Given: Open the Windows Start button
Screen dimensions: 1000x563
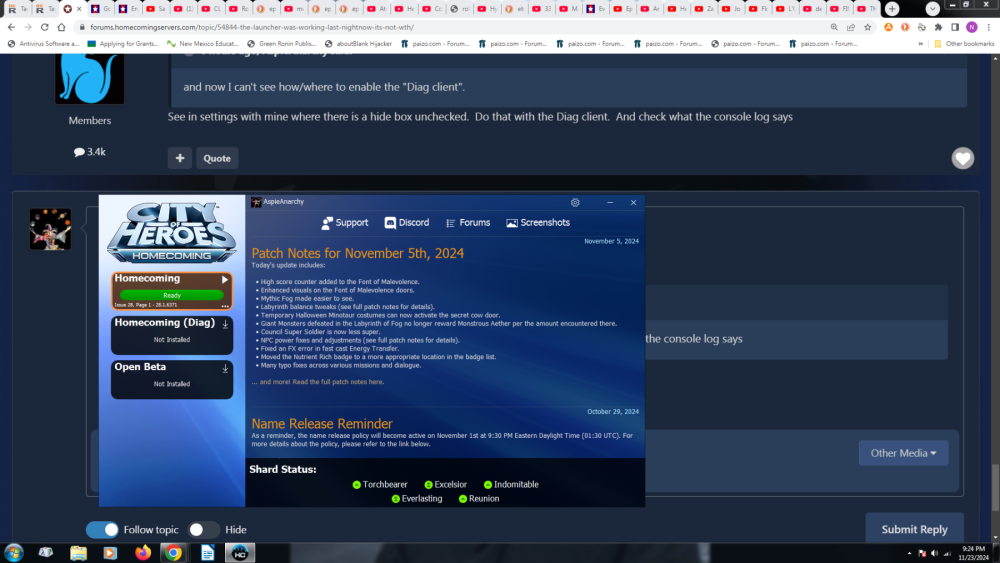Looking at the screenshot, I should click(13, 552).
